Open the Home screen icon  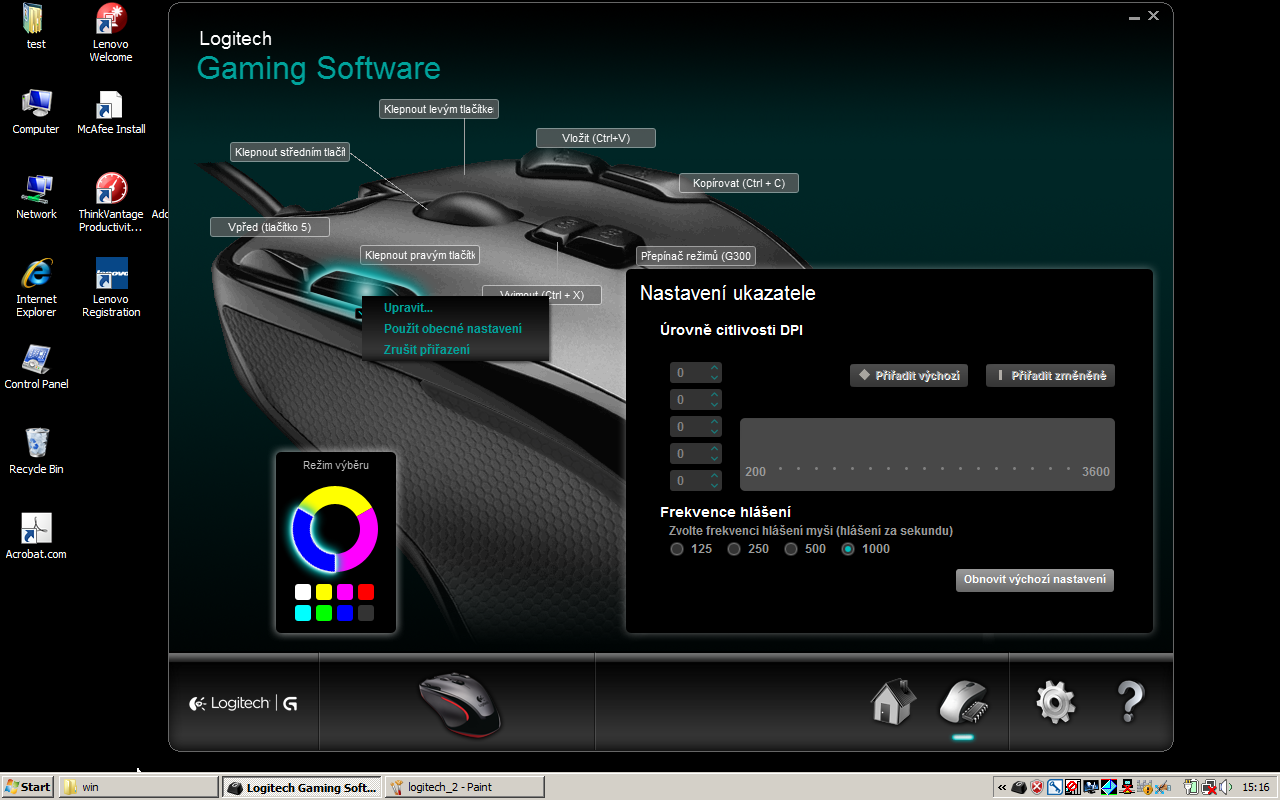pos(894,701)
